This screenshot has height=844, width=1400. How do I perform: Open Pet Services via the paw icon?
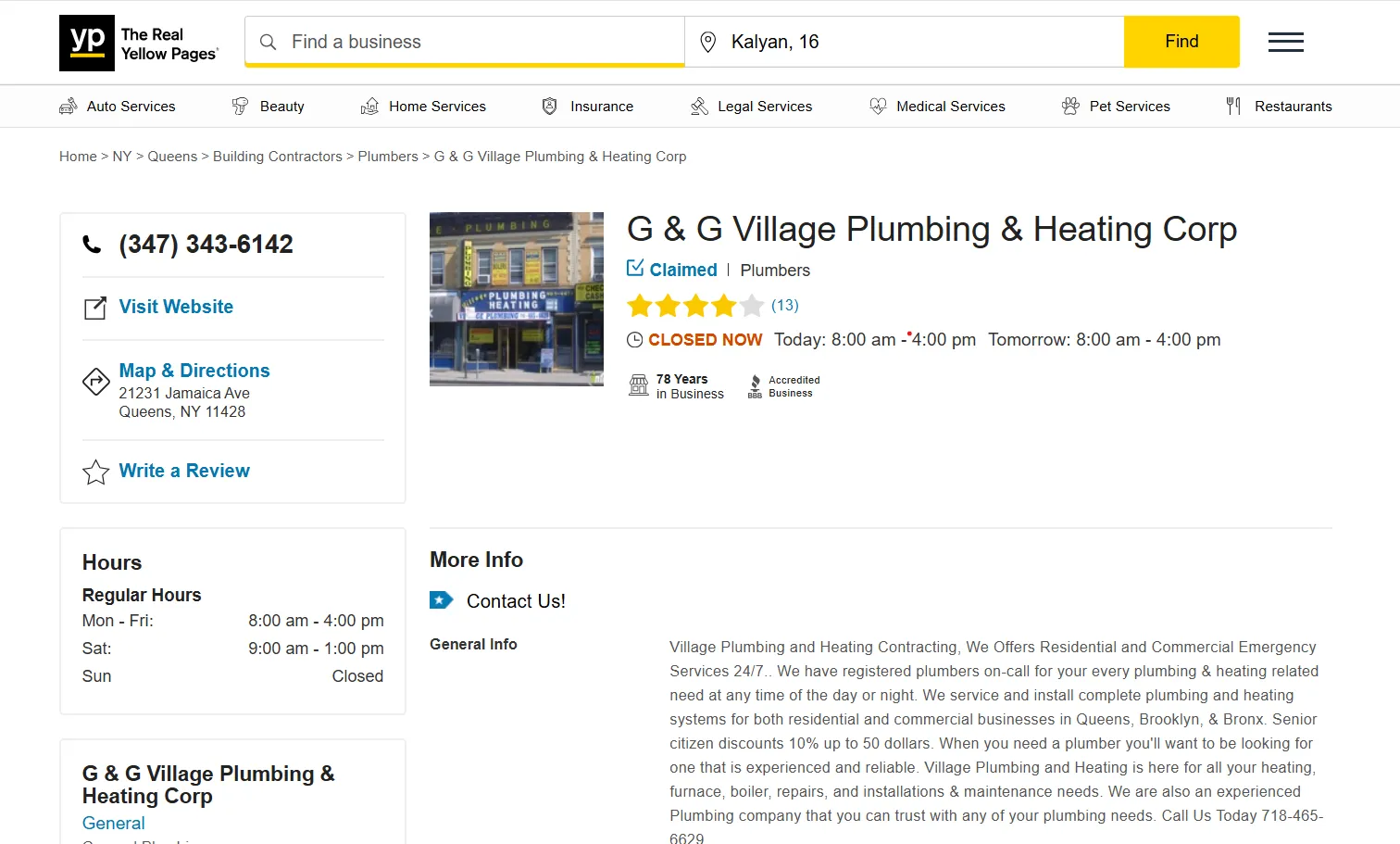coord(1070,106)
